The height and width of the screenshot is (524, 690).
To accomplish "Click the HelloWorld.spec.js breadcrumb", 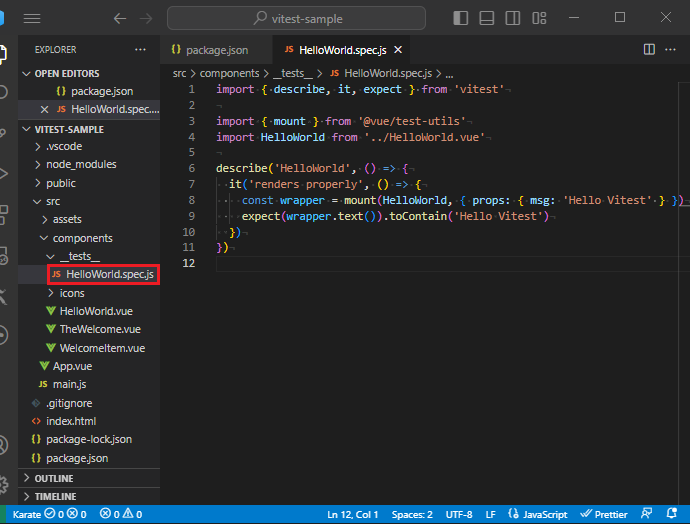I will coord(381,73).
